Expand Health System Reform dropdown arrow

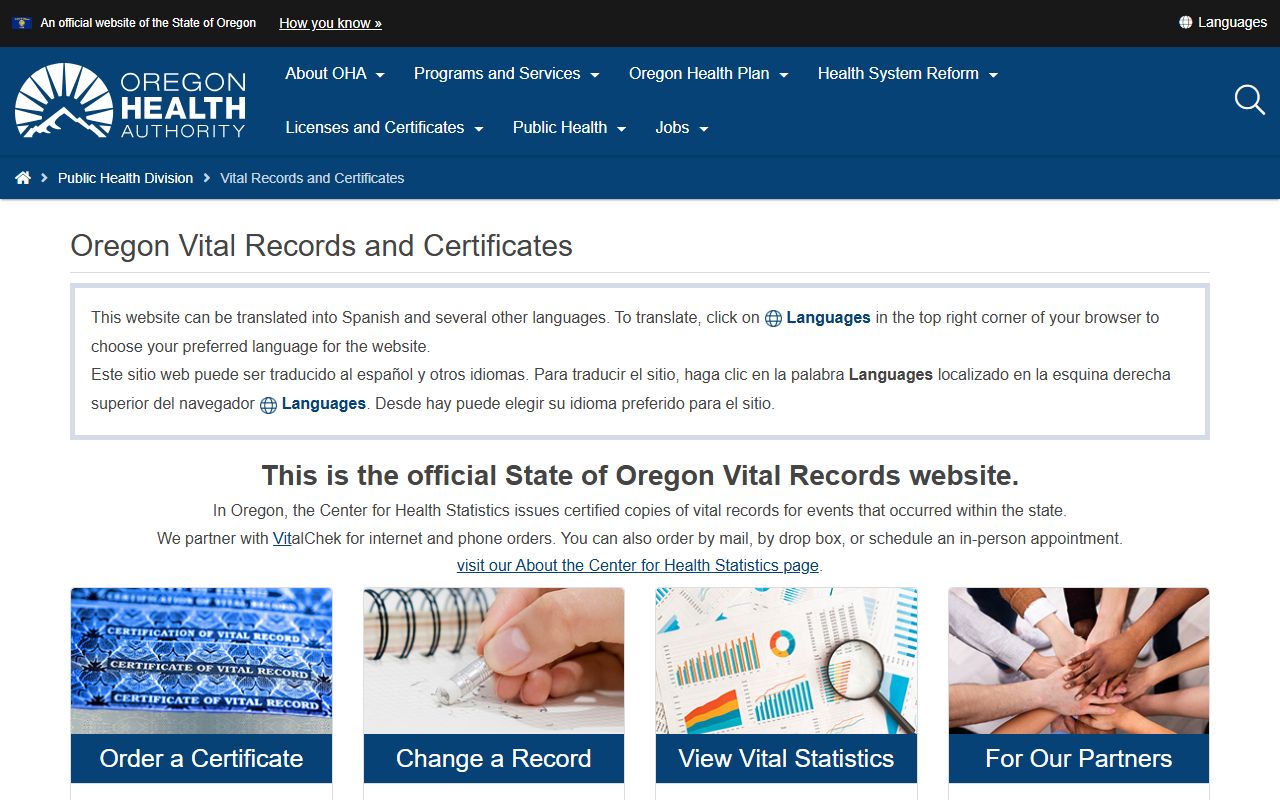pyautogui.click(x=993, y=75)
